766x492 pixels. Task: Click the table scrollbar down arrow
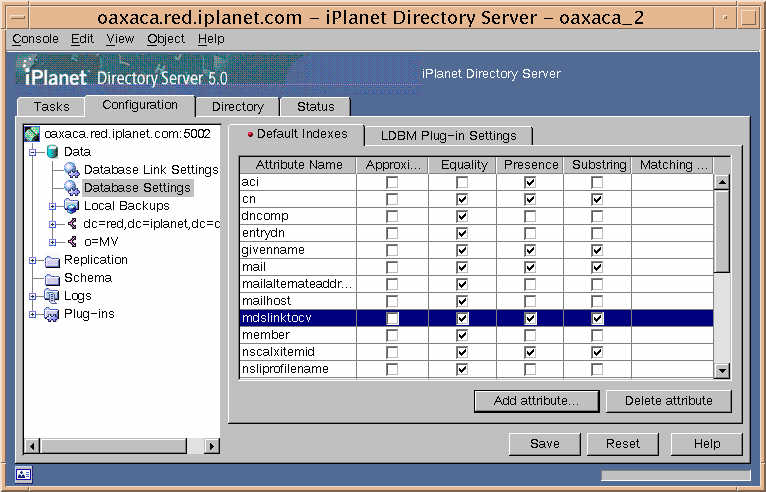coord(722,371)
